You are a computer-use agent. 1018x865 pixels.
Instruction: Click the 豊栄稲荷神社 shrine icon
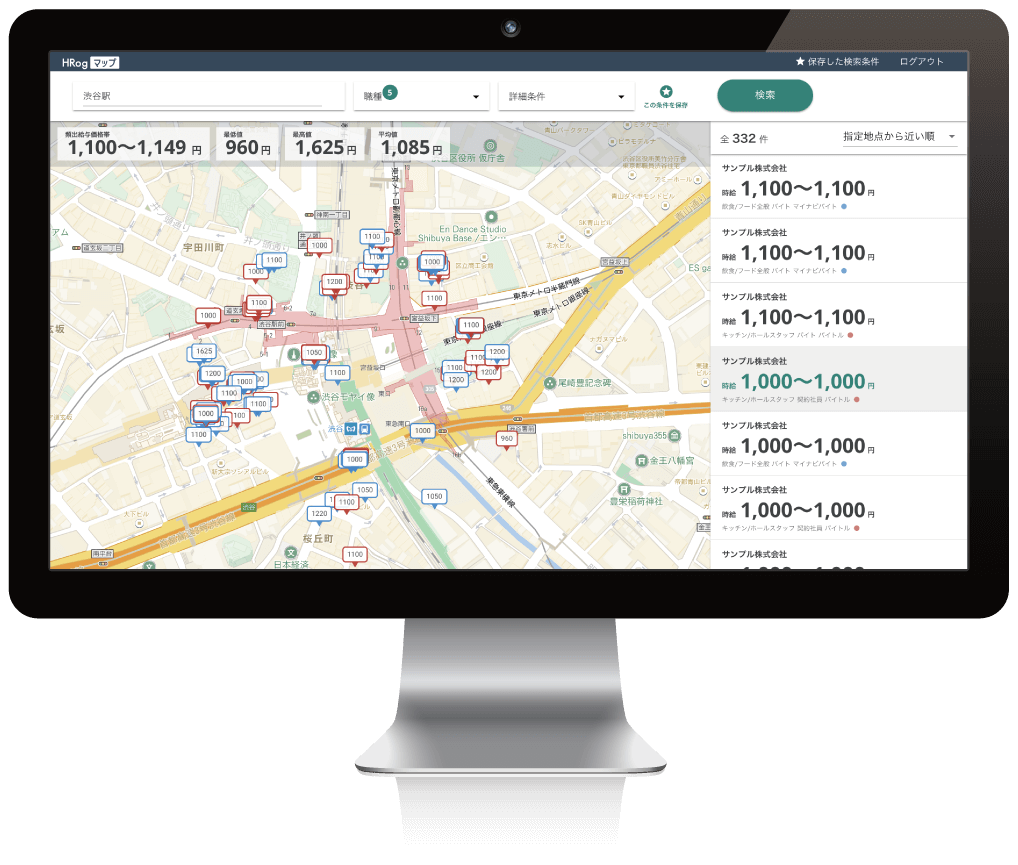(624, 489)
